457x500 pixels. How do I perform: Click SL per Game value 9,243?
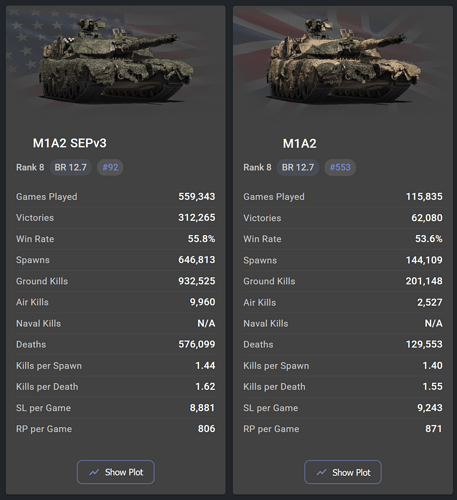point(430,408)
